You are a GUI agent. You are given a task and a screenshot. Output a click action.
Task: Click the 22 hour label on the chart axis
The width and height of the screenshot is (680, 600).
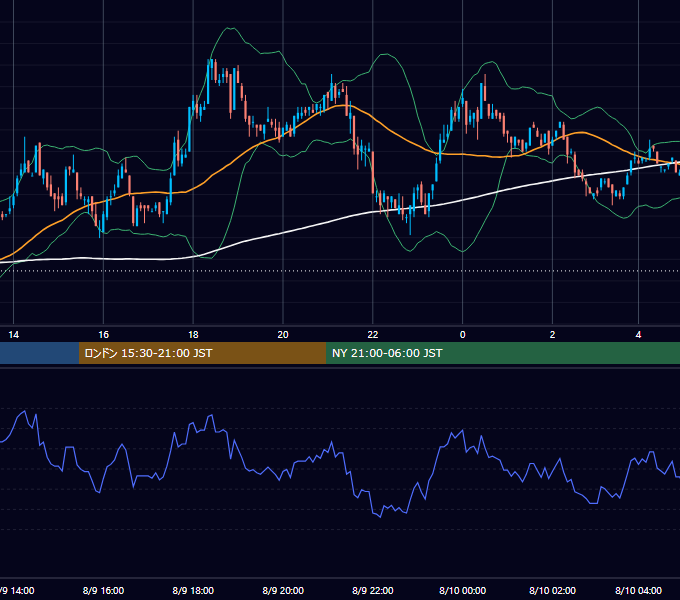click(373, 335)
